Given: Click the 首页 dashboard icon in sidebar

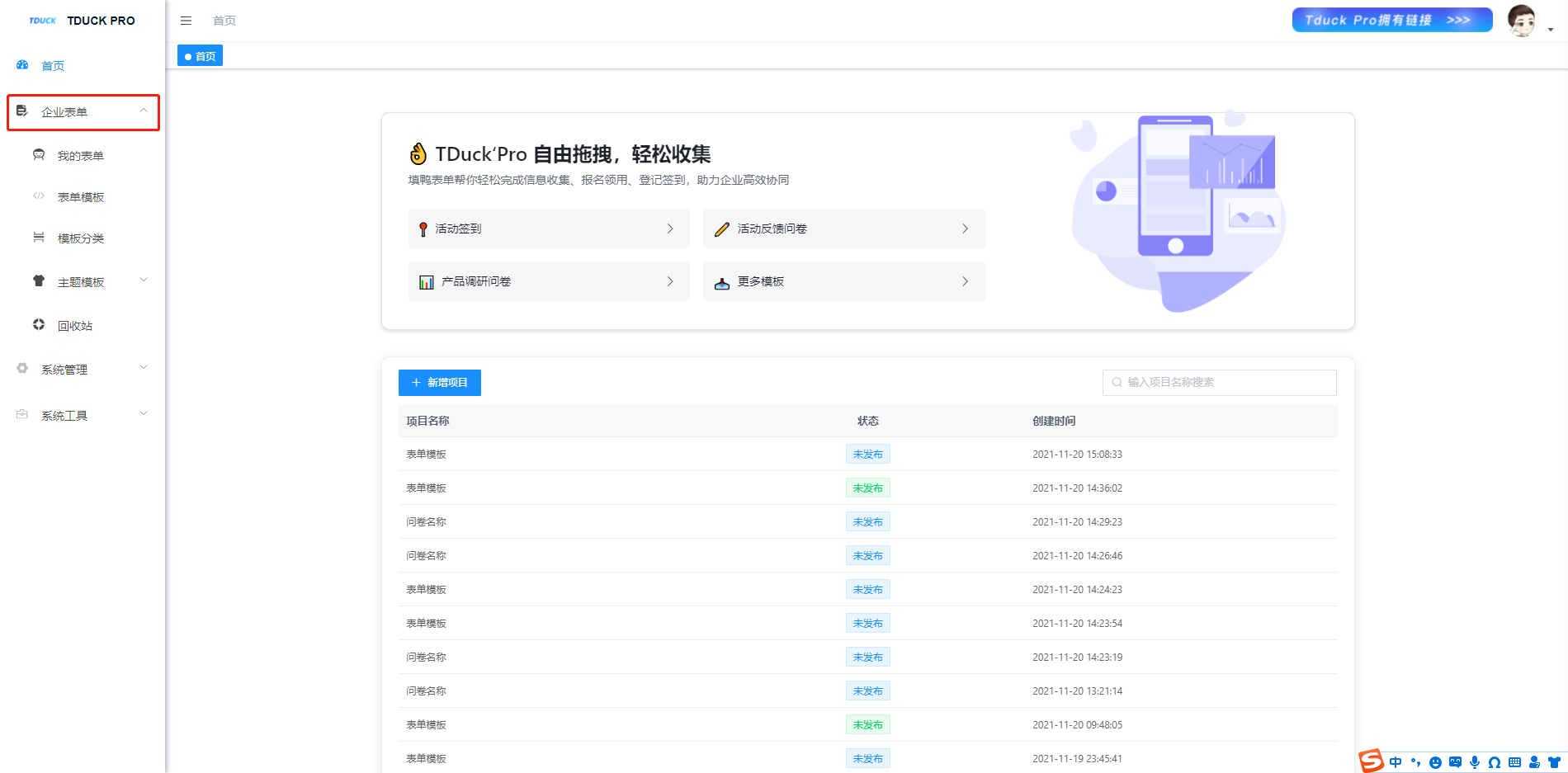Looking at the screenshot, I should coord(22,65).
